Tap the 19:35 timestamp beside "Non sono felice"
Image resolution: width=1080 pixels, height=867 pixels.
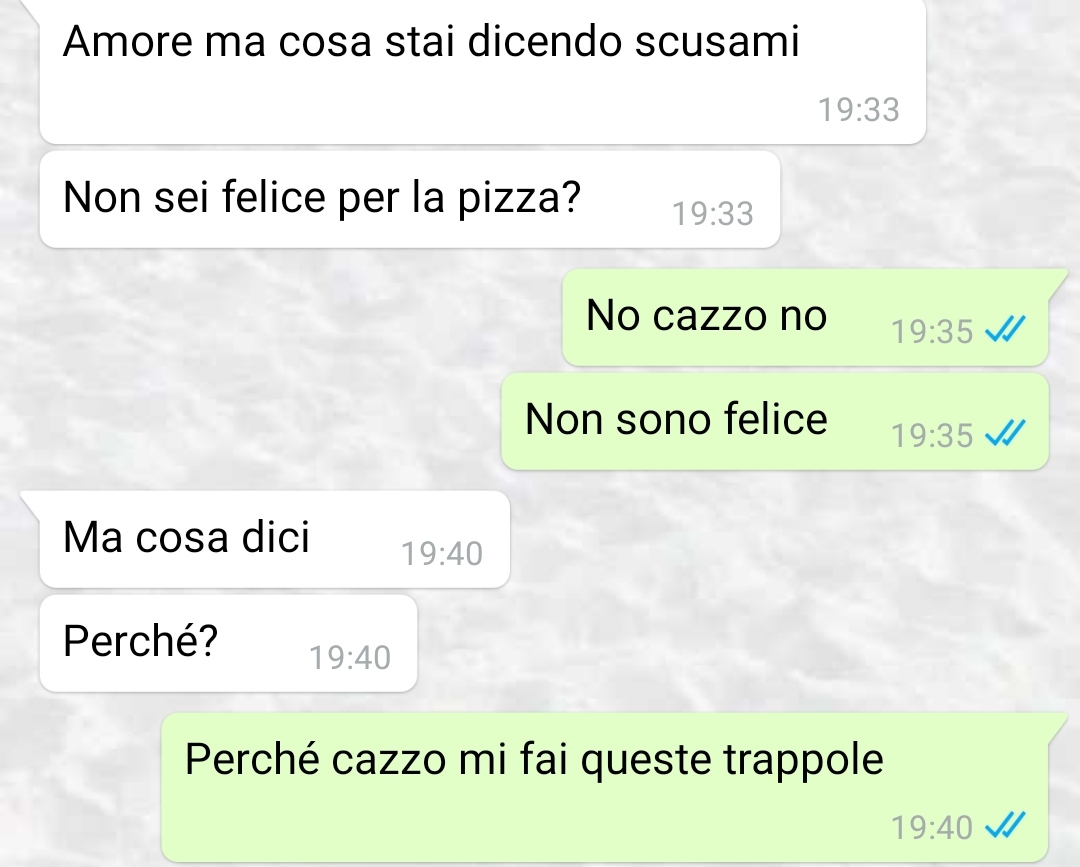pos(931,435)
